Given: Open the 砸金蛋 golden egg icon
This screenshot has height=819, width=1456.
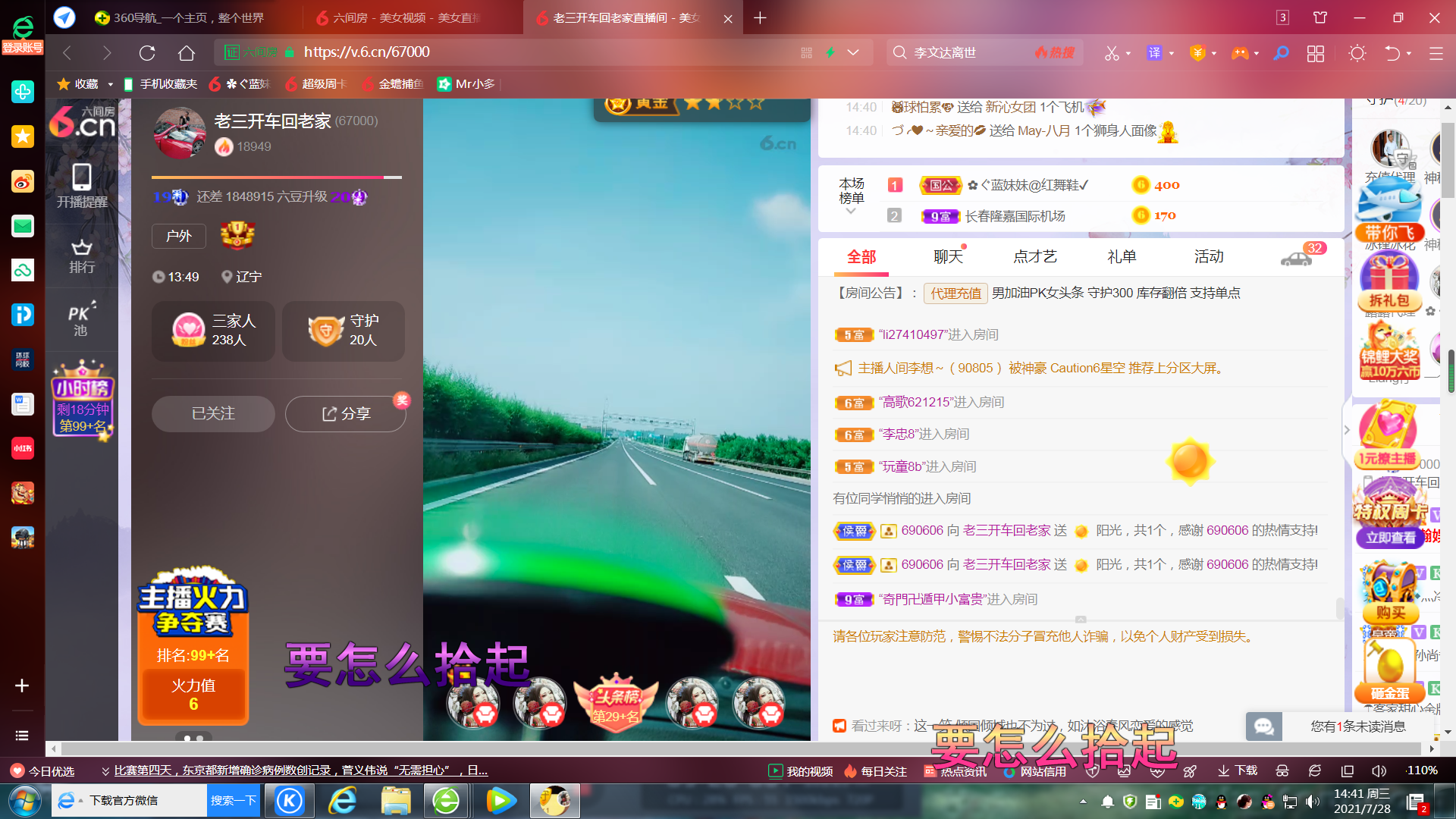Looking at the screenshot, I should pyautogui.click(x=1389, y=670).
